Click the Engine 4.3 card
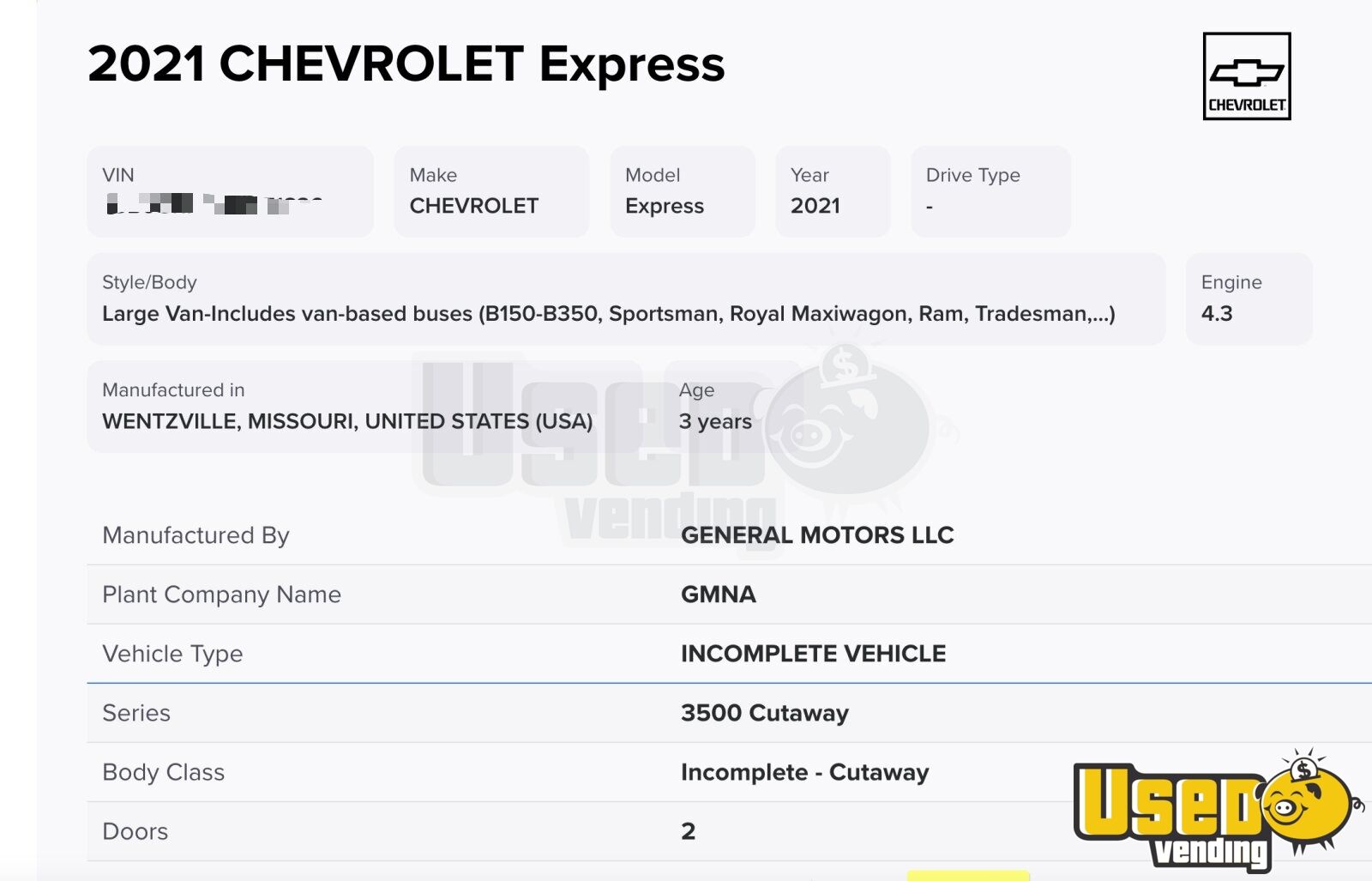Screen dimensions: 1372x881 pyautogui.click(x=1249, y=299)
